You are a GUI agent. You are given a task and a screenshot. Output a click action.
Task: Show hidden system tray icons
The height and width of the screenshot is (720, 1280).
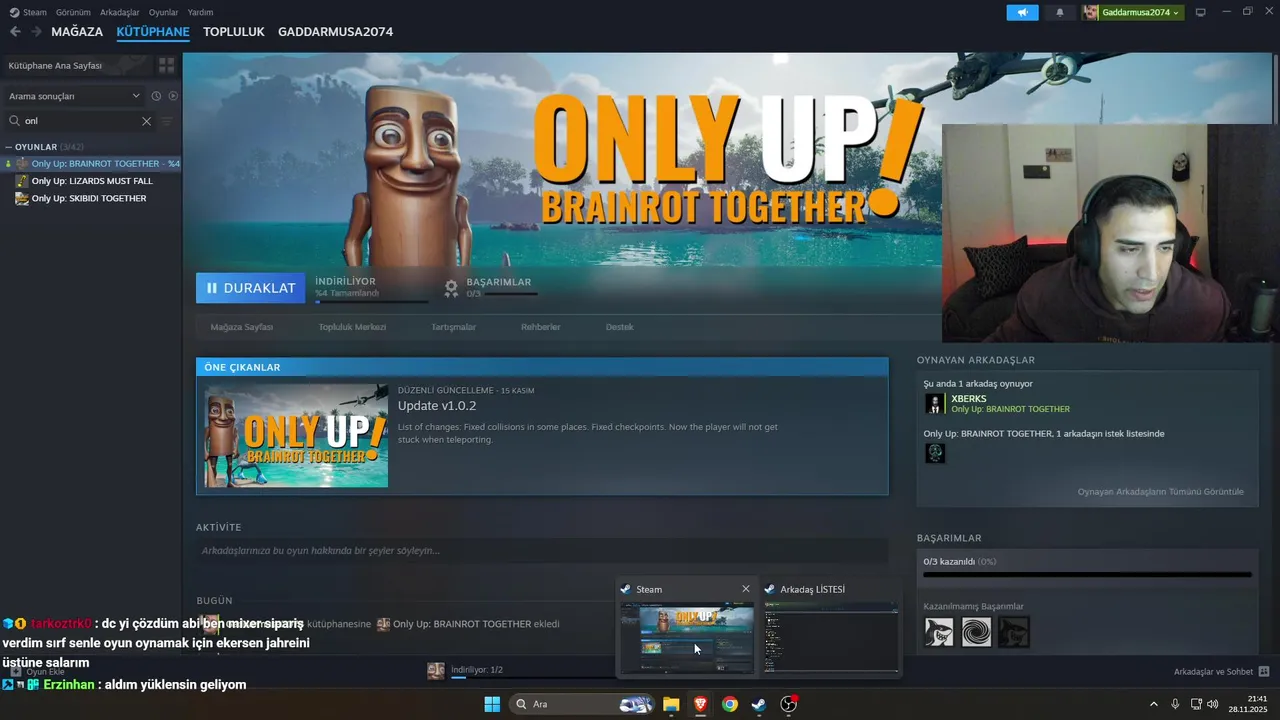pyautogui.click(x=1153, y=704)
